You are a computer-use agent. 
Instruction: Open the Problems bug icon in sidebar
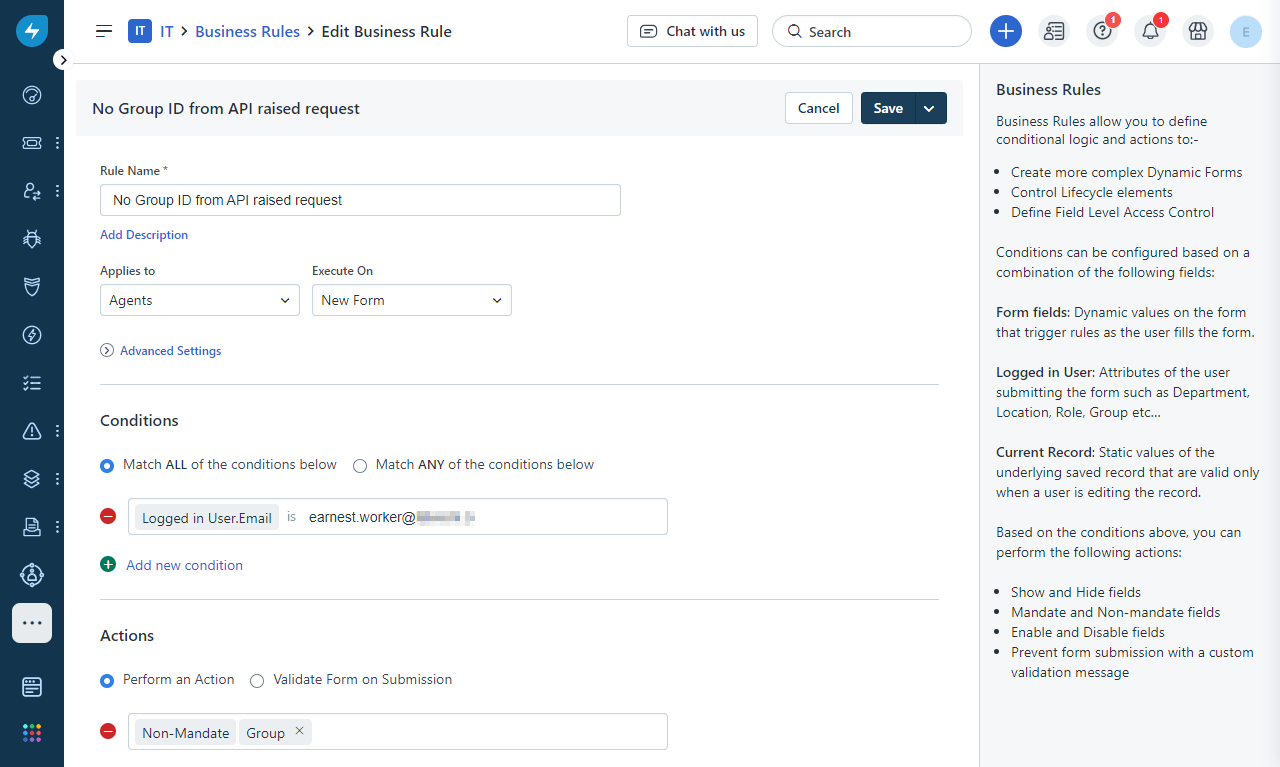click(x=32, y=239)
